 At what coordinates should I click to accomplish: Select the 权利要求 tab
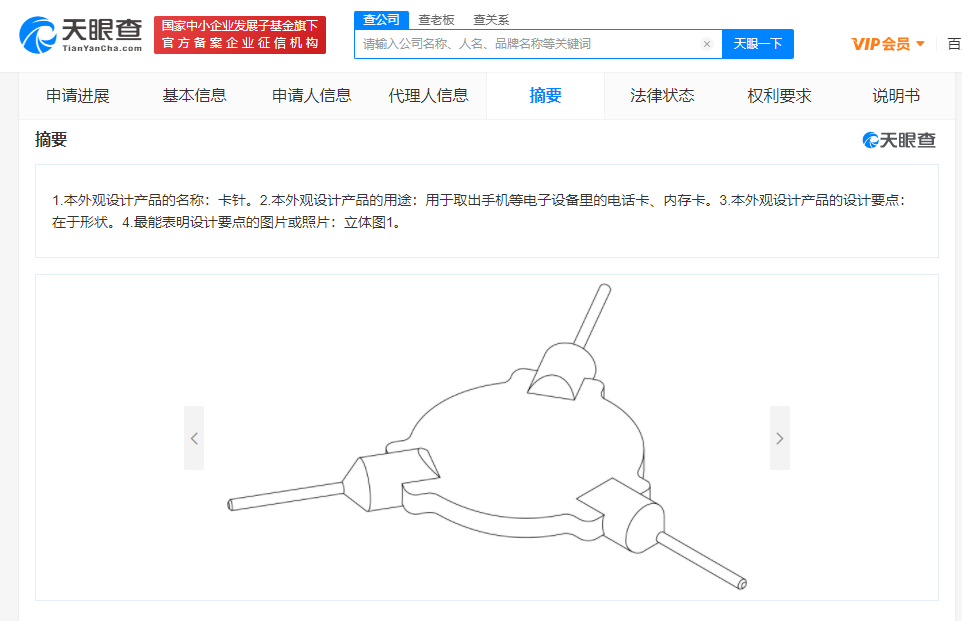(779, 96)
